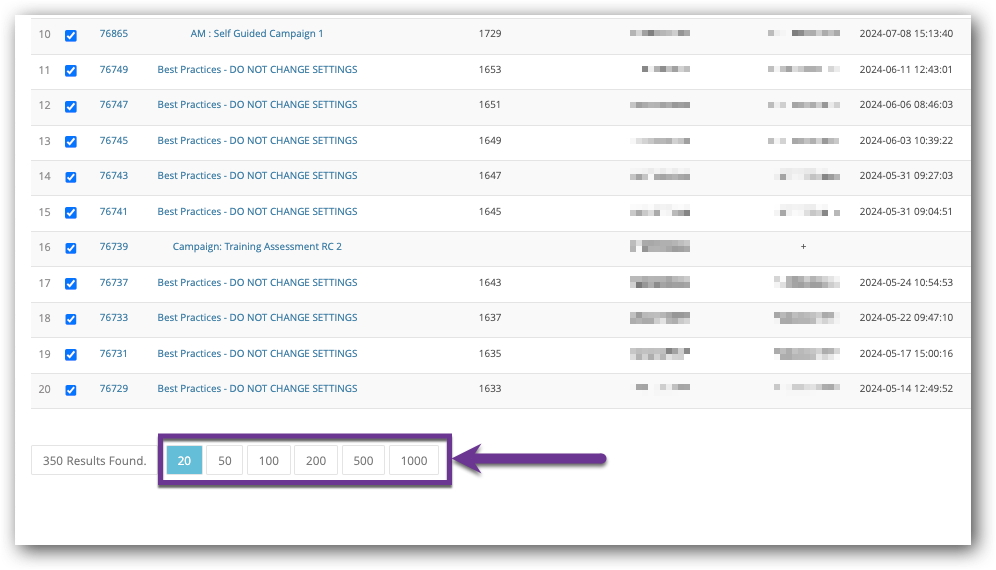
Task: Open campaign ID 76865 link
Action: tap(114, 34)
